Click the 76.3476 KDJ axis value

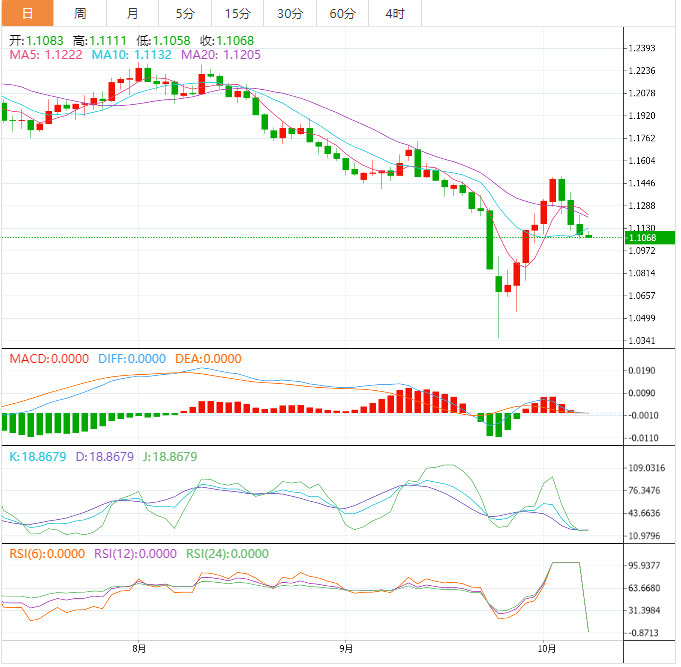click(x=645, y=491)
